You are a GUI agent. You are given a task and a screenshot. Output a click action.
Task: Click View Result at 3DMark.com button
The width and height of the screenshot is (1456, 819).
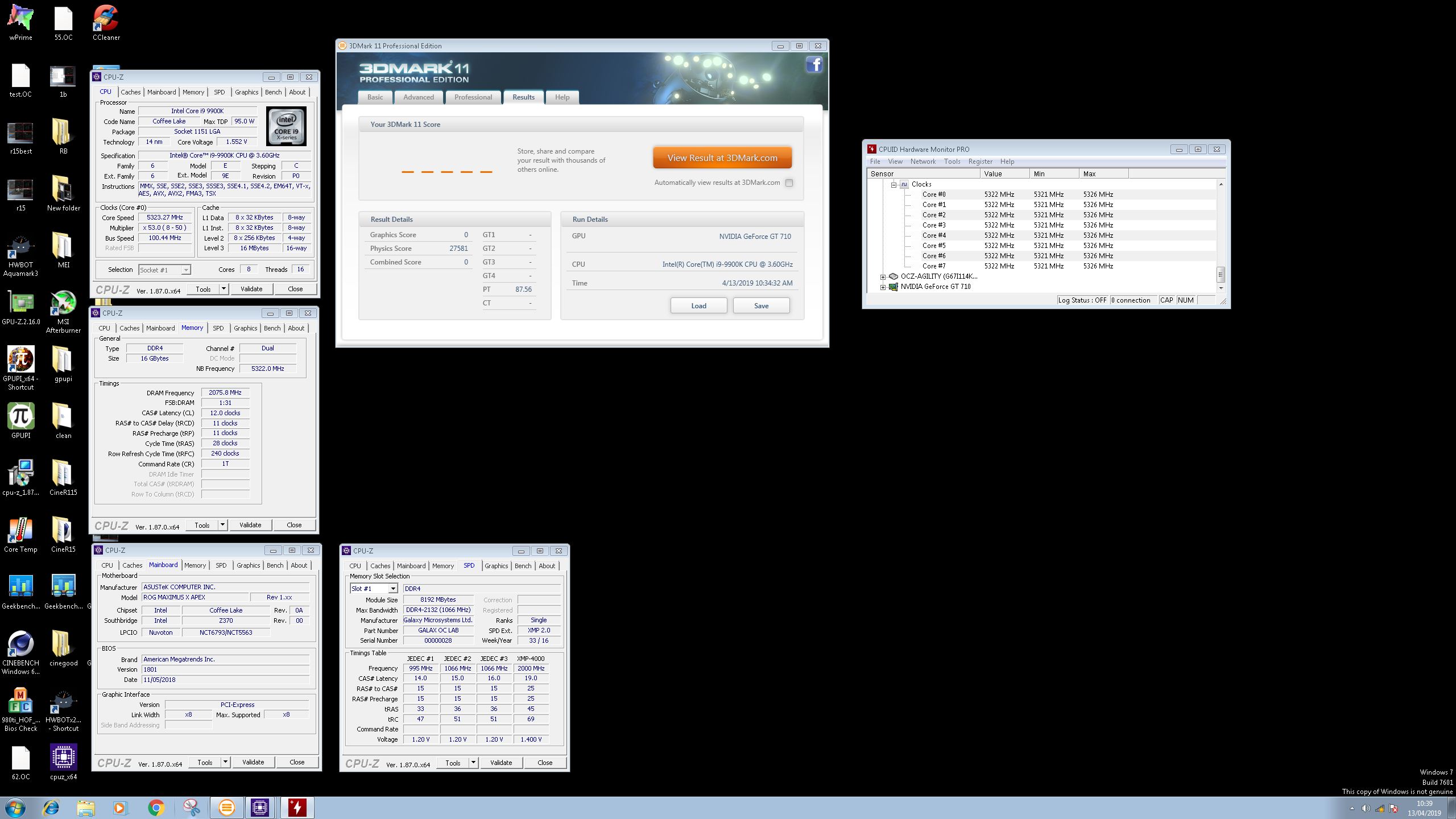722,158
